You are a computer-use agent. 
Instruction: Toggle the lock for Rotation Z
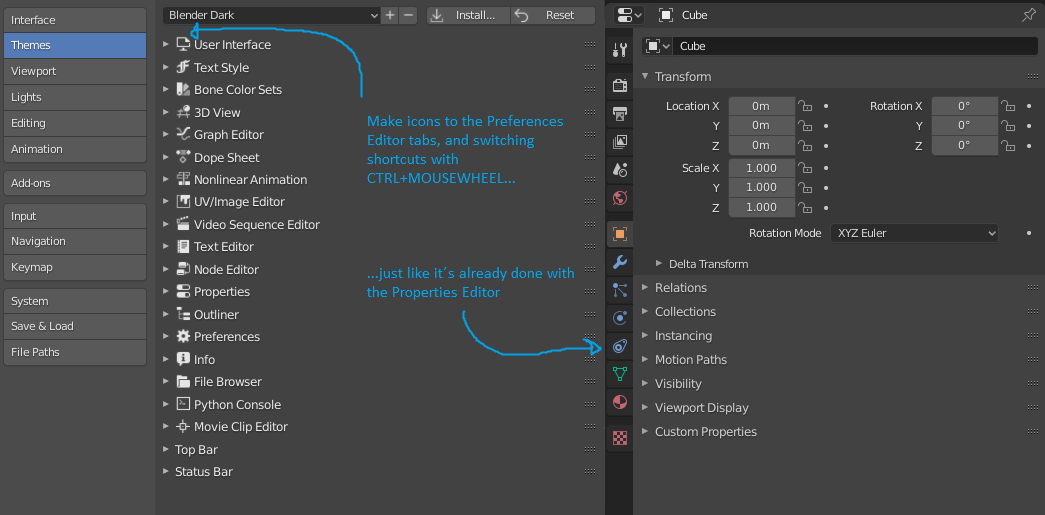[x=1009, y=145]
